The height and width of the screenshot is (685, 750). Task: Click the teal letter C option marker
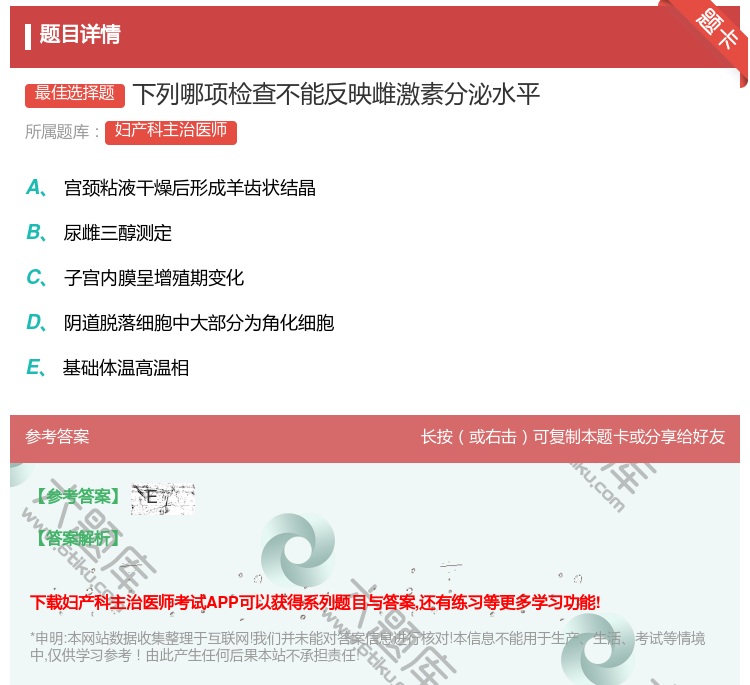pos(36,278)
